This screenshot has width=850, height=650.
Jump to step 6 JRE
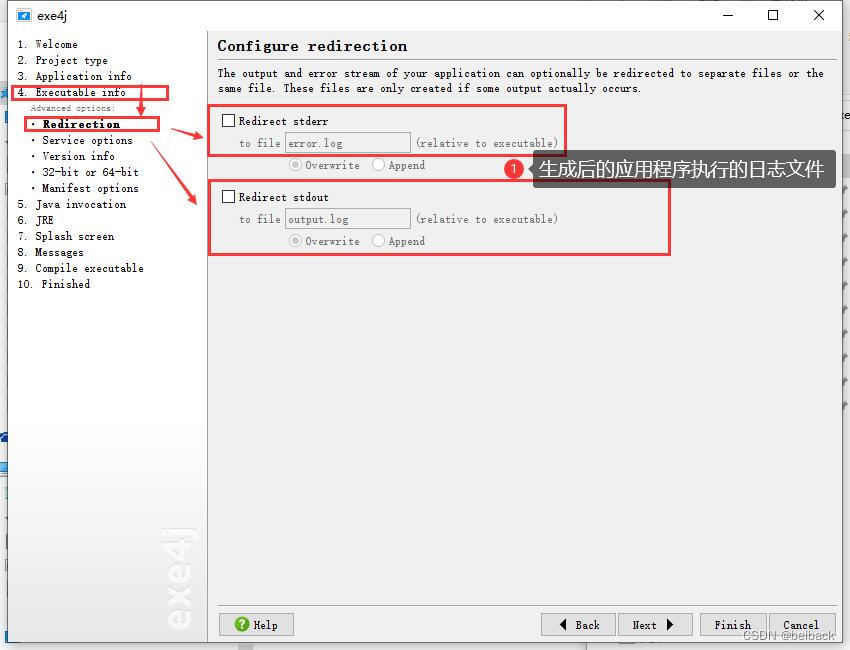point(35,220)
